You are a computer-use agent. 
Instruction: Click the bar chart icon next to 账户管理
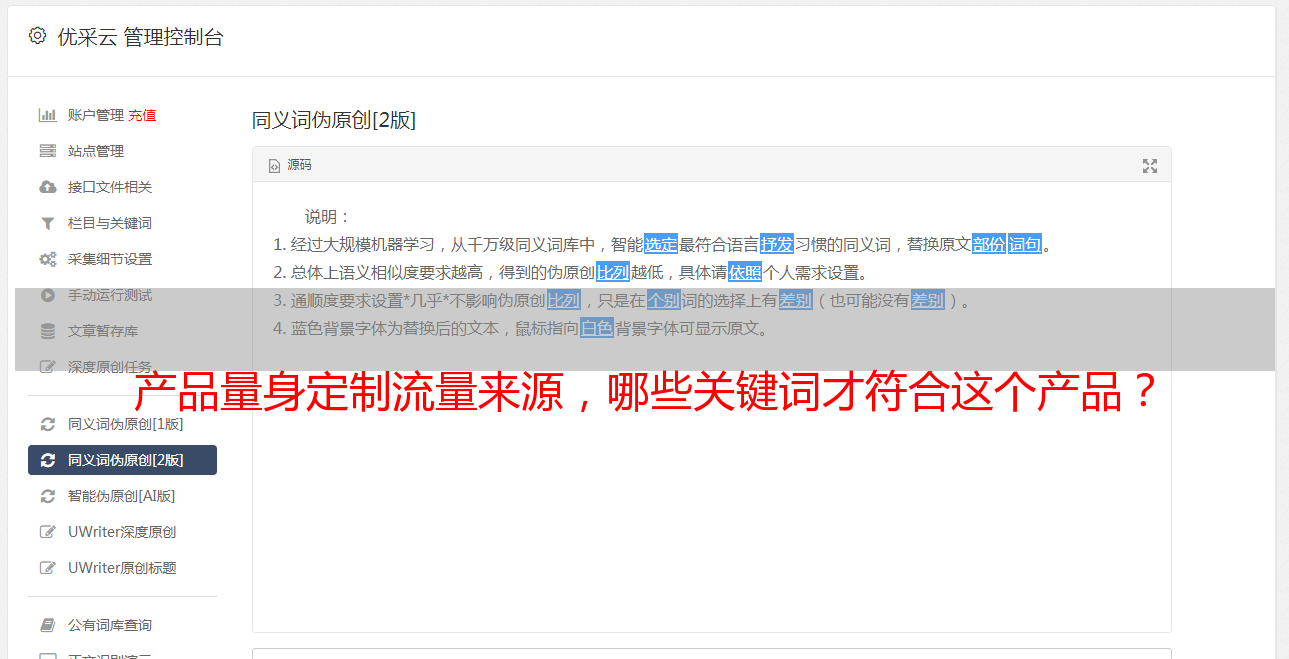tap(47, 115)
